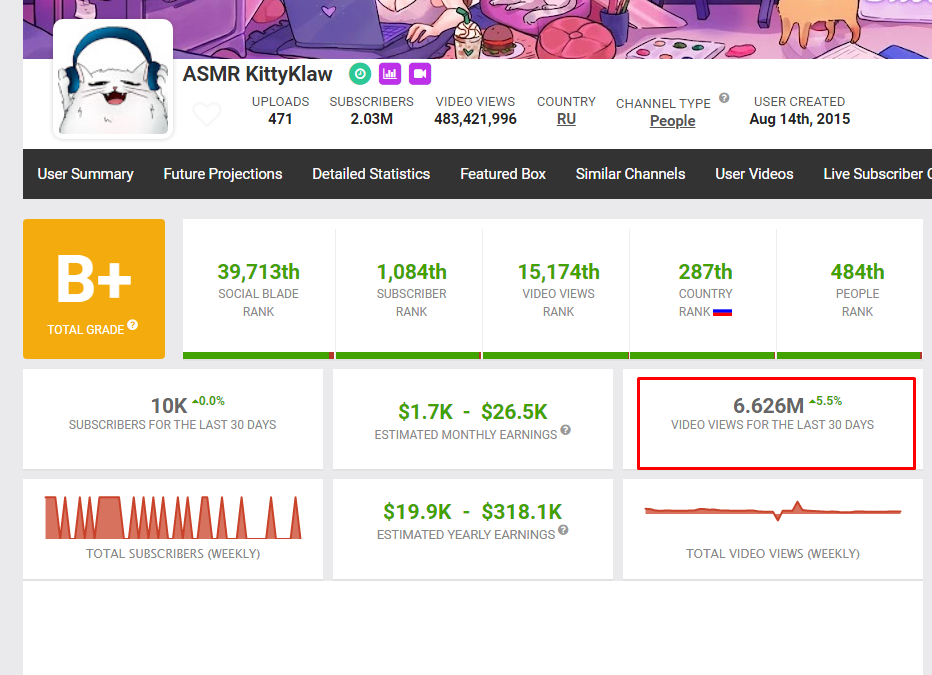Click the Aug 14th, 2015 creation date
The width and height of the screenshot is (932, 675).
click(799, 119)
